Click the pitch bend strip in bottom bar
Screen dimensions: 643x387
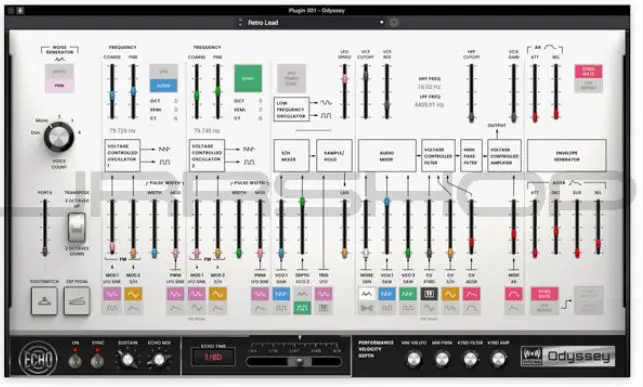(294, 362)
